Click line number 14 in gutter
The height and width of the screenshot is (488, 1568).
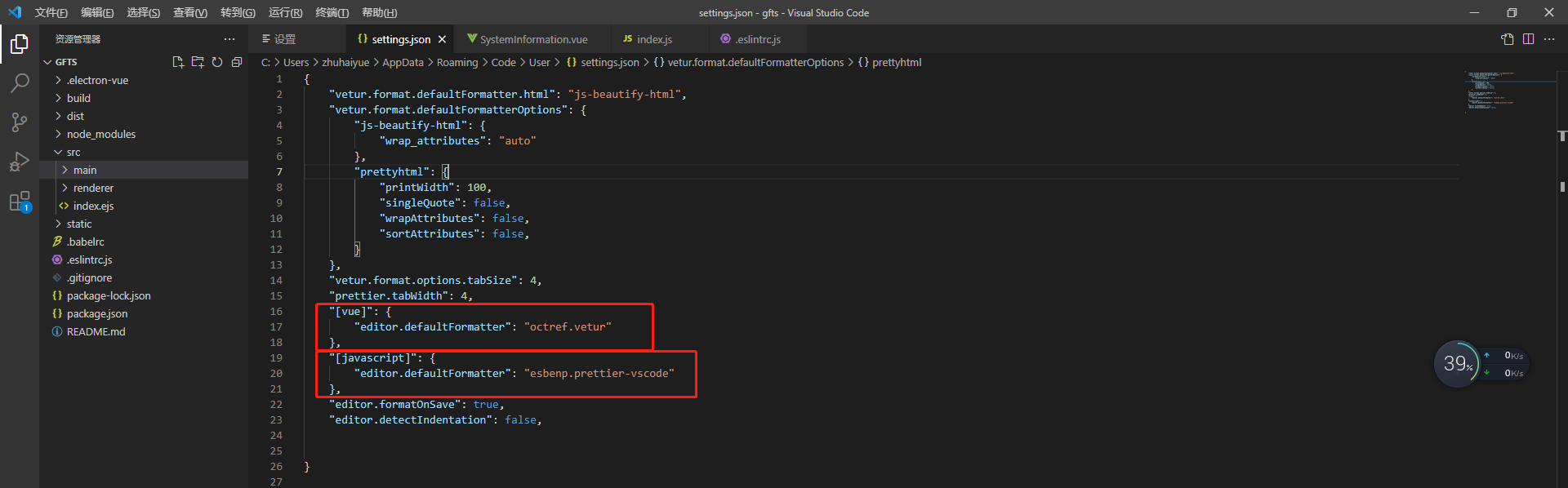(x=276, y=281)
